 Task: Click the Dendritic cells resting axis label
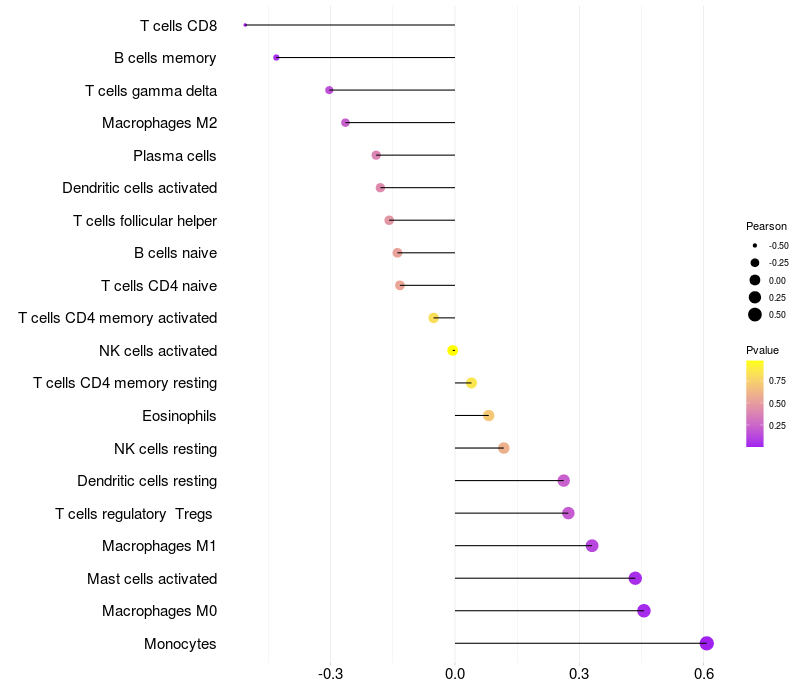point(147,481)
